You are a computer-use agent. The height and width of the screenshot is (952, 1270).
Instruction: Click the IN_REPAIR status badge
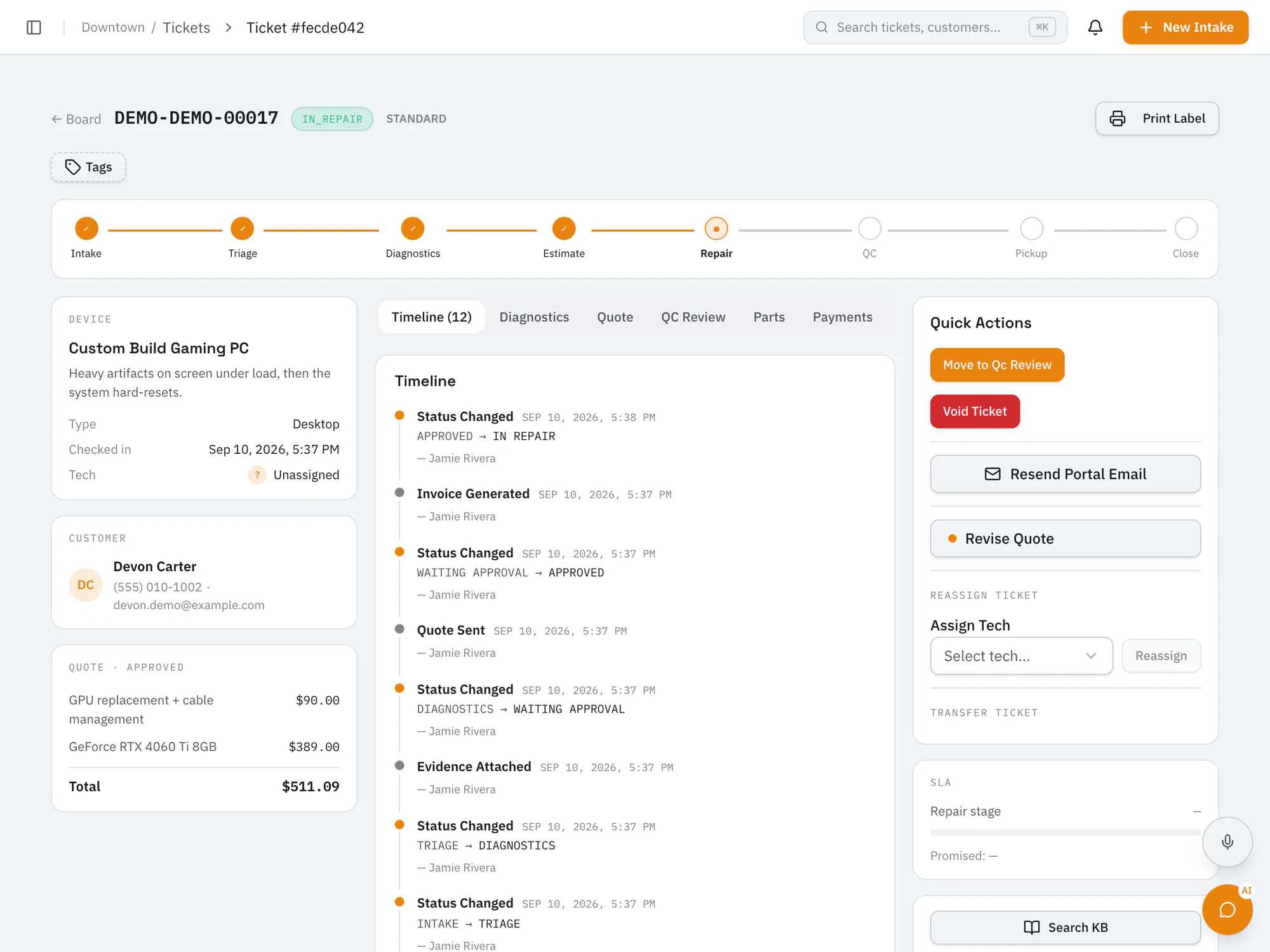[x=332, y=119]
